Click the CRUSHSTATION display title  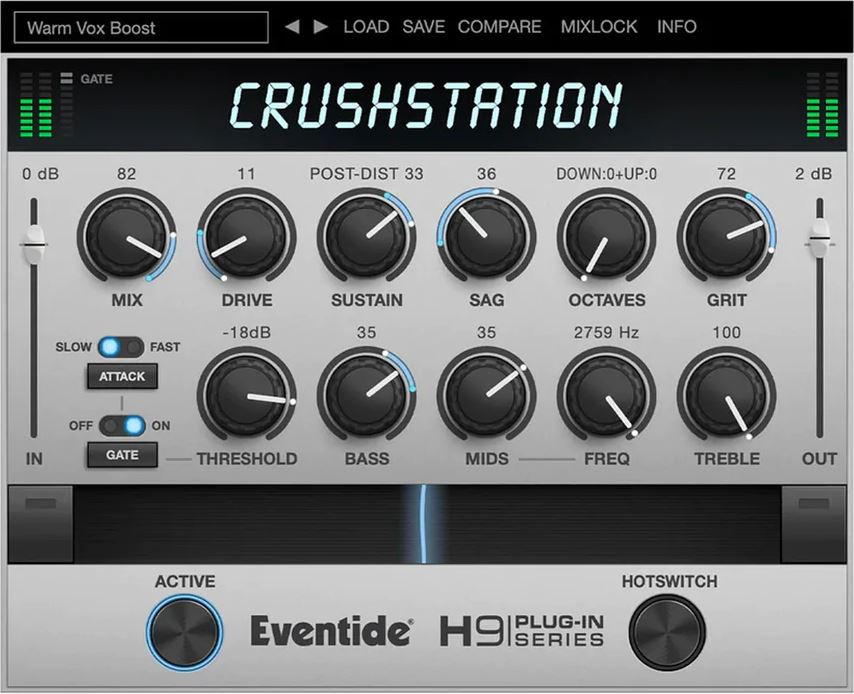[426, 105]
